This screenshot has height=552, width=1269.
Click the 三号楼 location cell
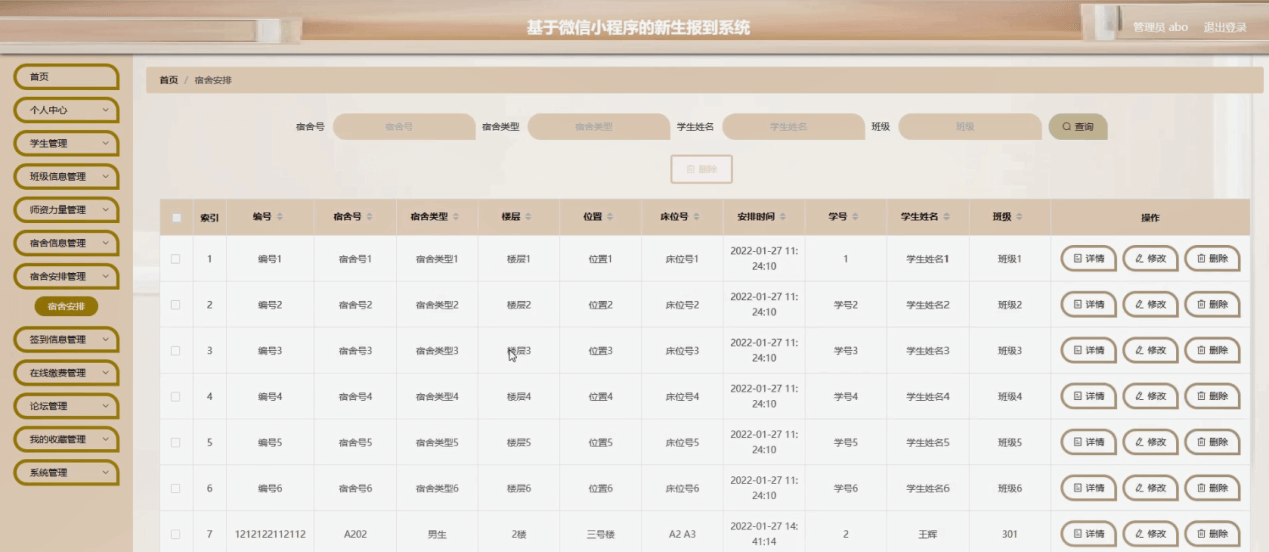[x=600, y=534]
